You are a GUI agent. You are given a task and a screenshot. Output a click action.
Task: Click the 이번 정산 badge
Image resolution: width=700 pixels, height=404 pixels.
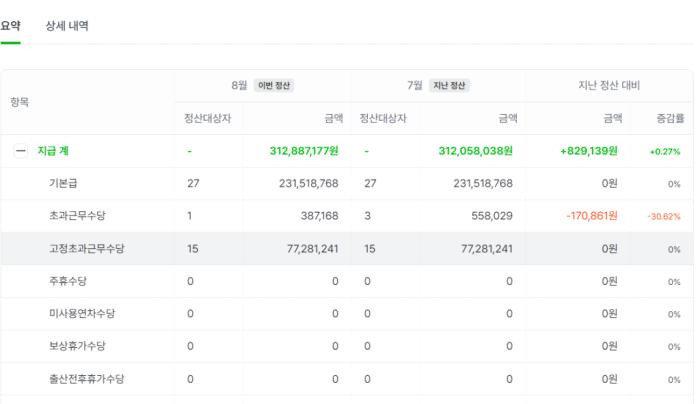274,85
